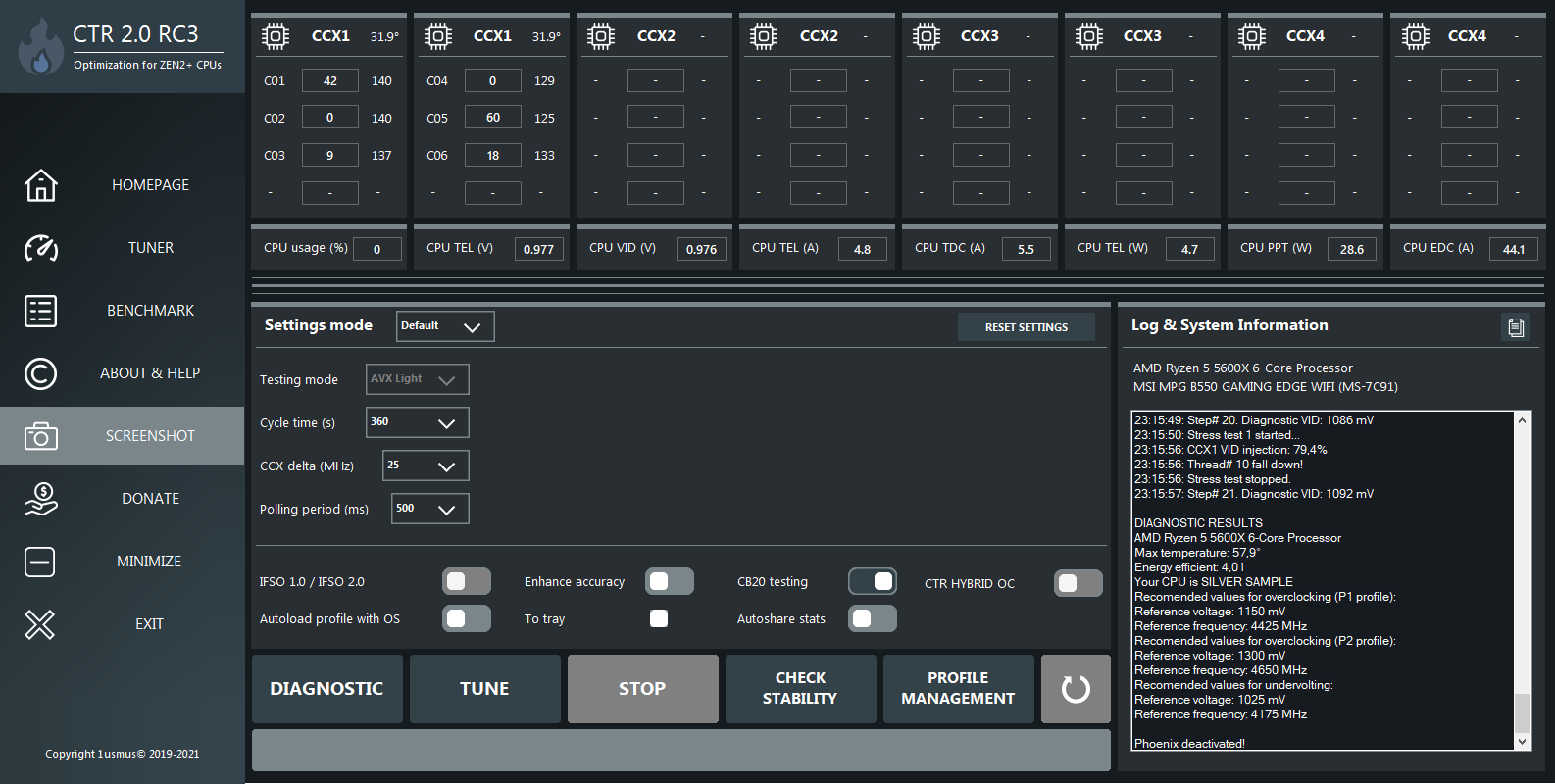Copy the log using the clipboard icon
Viewport: 1555px width, 784px height.
click(1516, 327)
